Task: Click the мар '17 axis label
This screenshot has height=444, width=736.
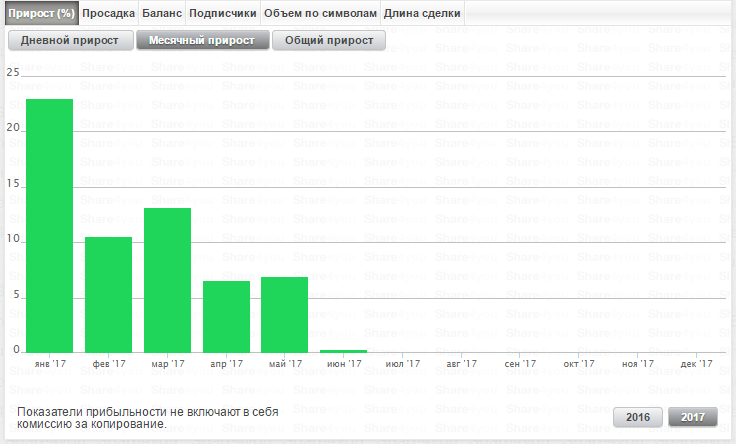Action: 168,364
